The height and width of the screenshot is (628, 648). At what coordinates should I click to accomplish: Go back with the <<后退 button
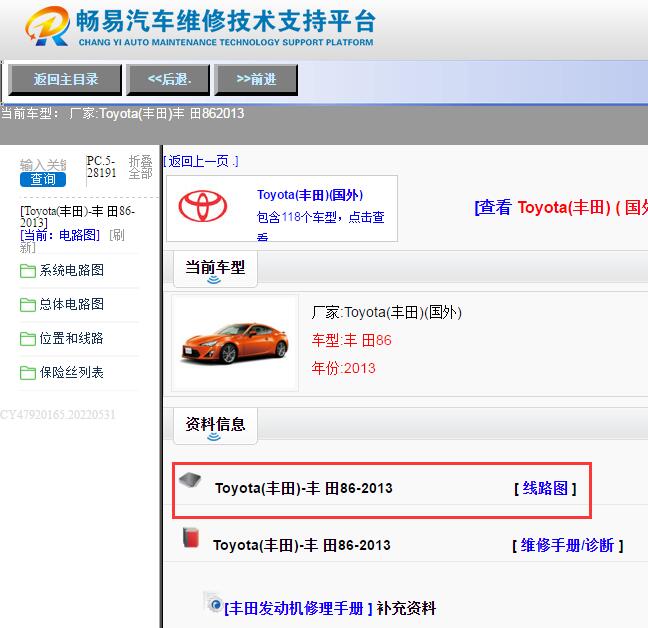[x=169, y=79]
